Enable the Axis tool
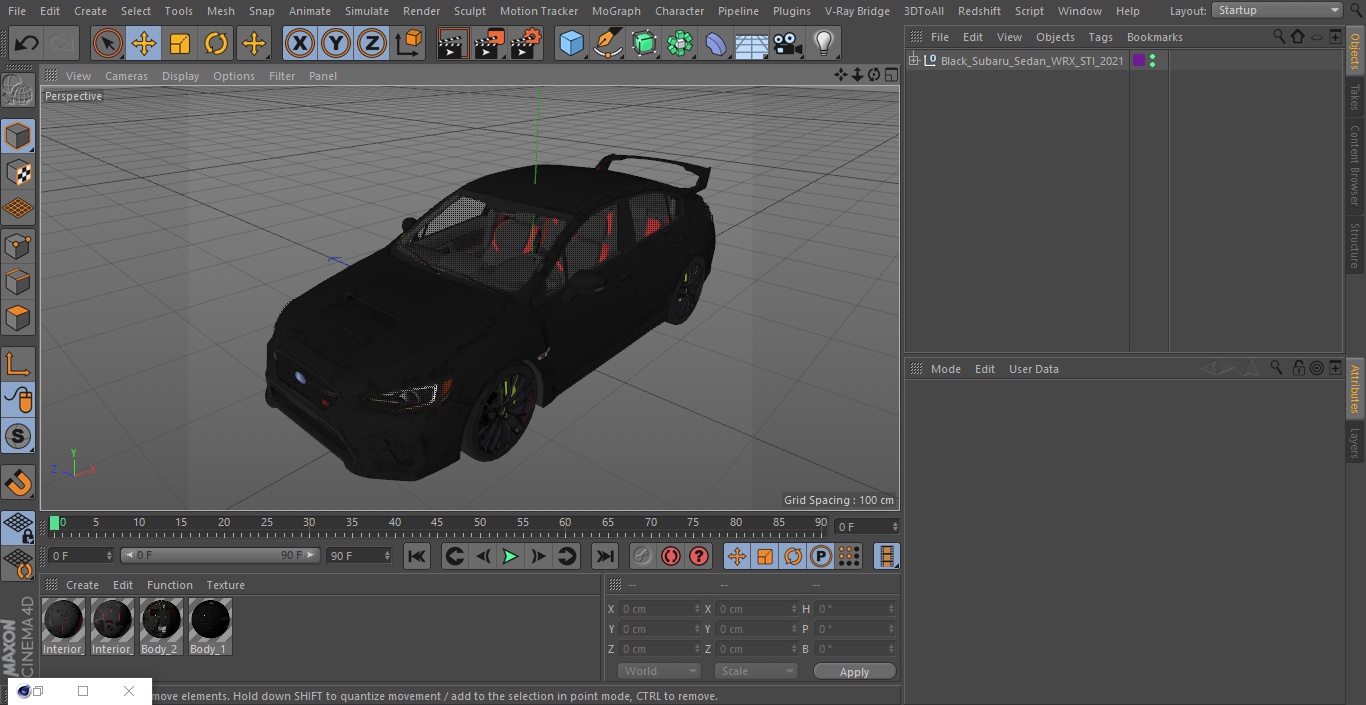This screenshot has height=705, width=1366. pyautogui.click(x=18, y=364)
